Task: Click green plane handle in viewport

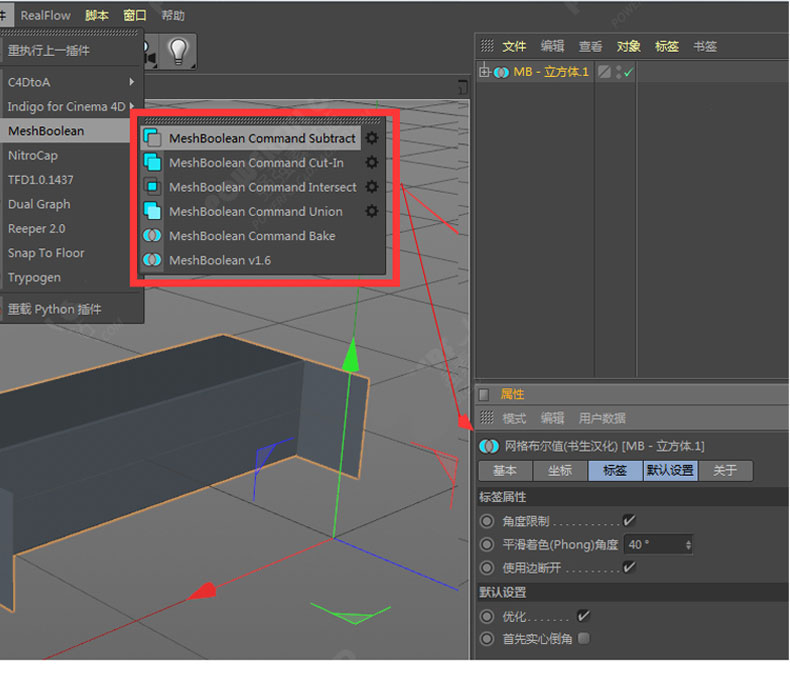Action: click(x=351, y=614)
